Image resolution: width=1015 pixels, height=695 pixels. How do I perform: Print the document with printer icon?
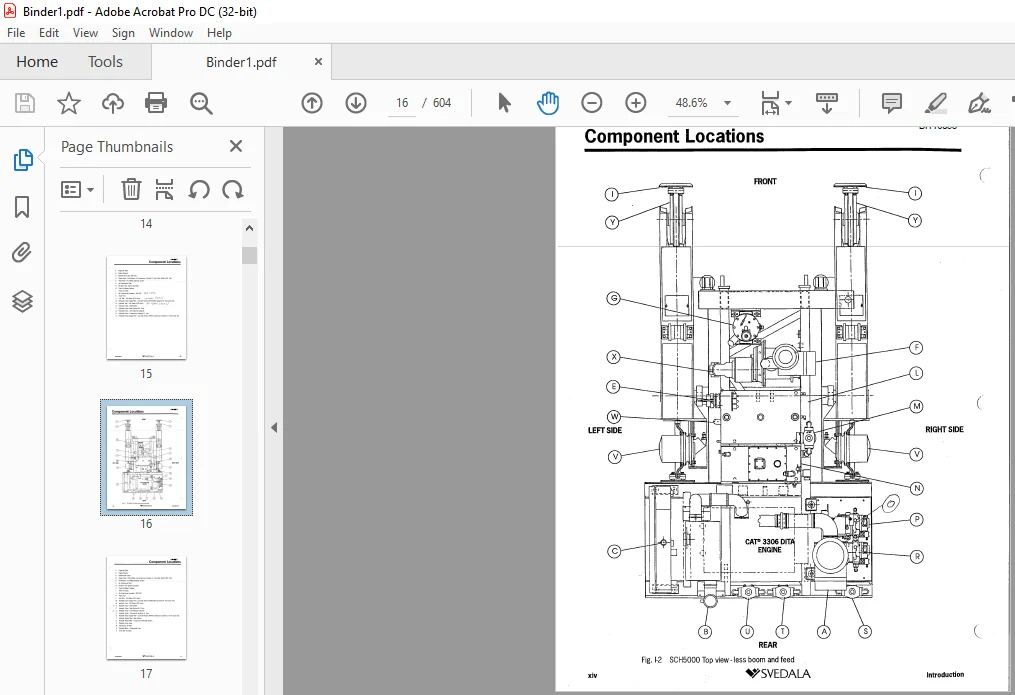156,103
